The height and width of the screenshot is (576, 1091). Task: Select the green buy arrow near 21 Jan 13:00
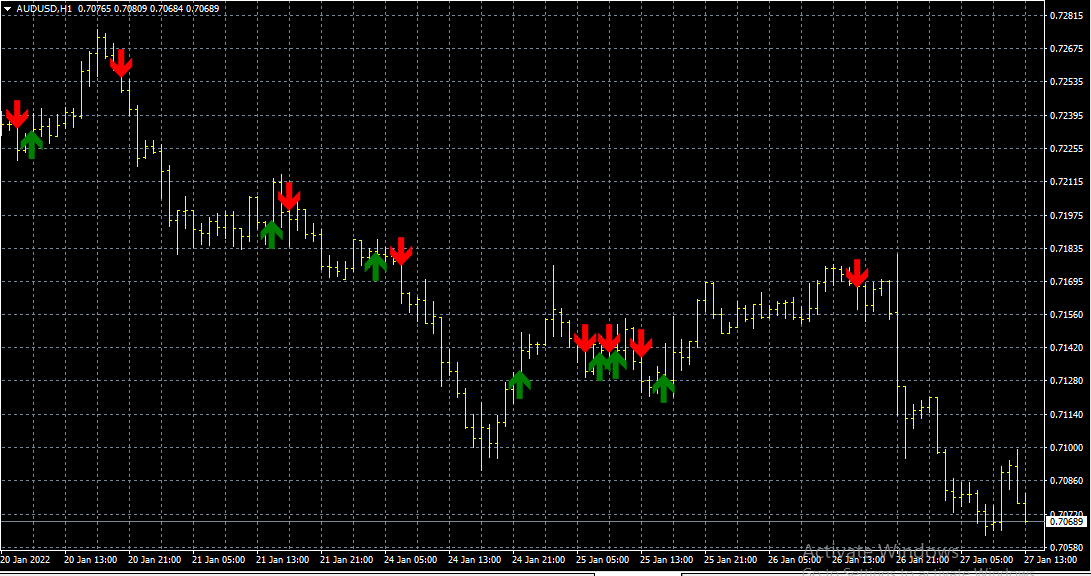pyautogui.click(x=271, y=234)
